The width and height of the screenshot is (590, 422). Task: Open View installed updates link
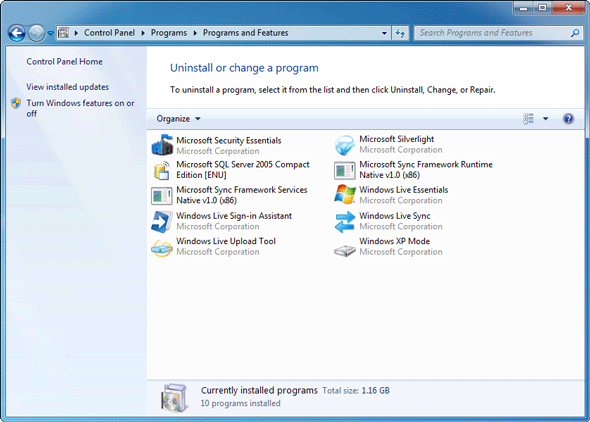67,87
